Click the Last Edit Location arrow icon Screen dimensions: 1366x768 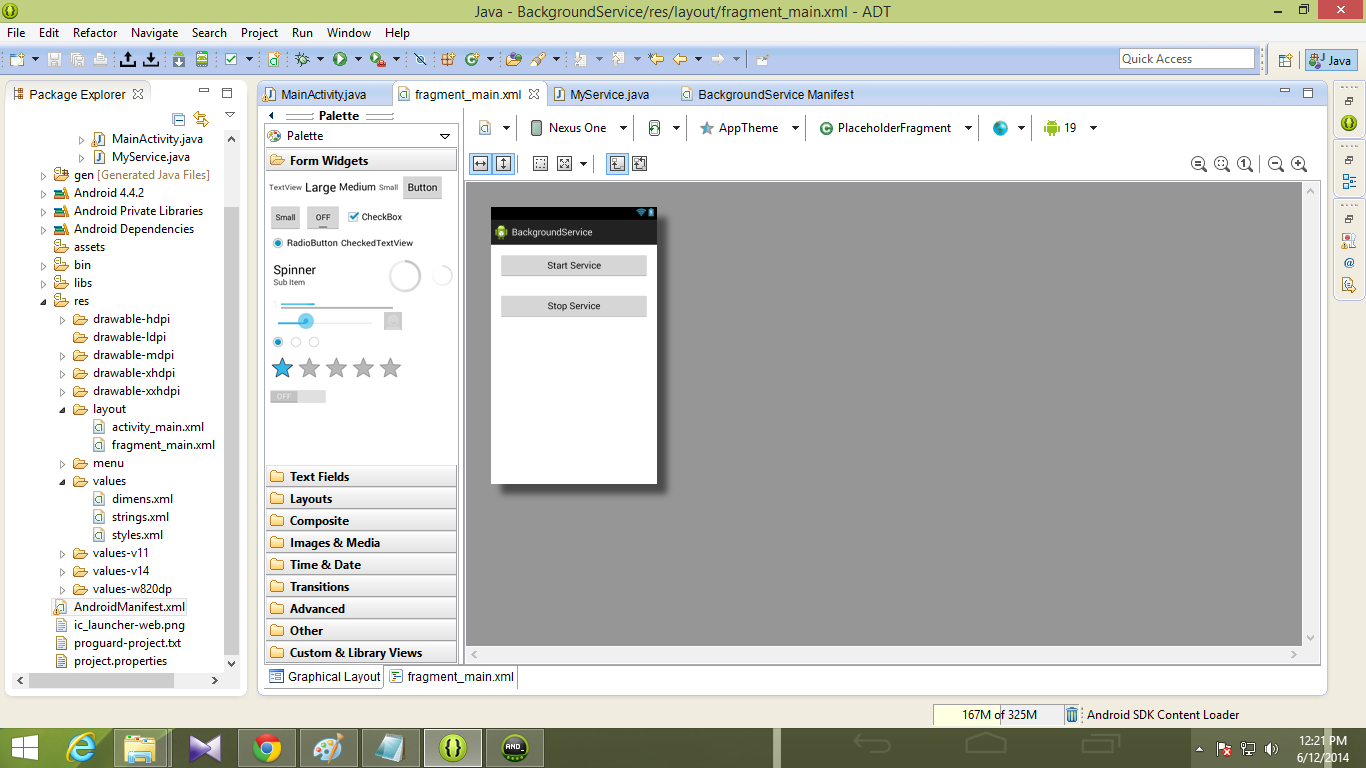coord(656,59)
